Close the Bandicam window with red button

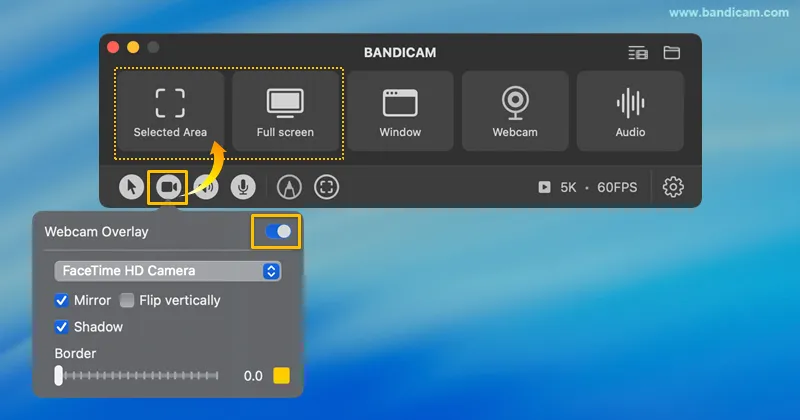tap(113, 47)
